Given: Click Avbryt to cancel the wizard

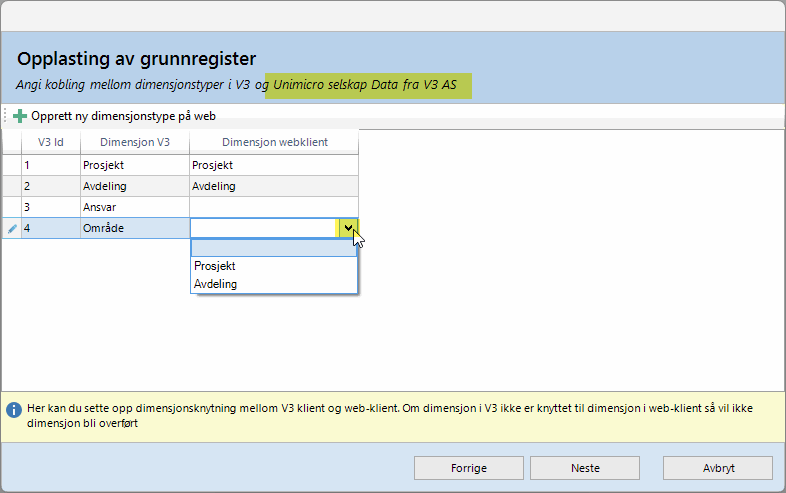Looking at the screenshot, I should point(717,468).
